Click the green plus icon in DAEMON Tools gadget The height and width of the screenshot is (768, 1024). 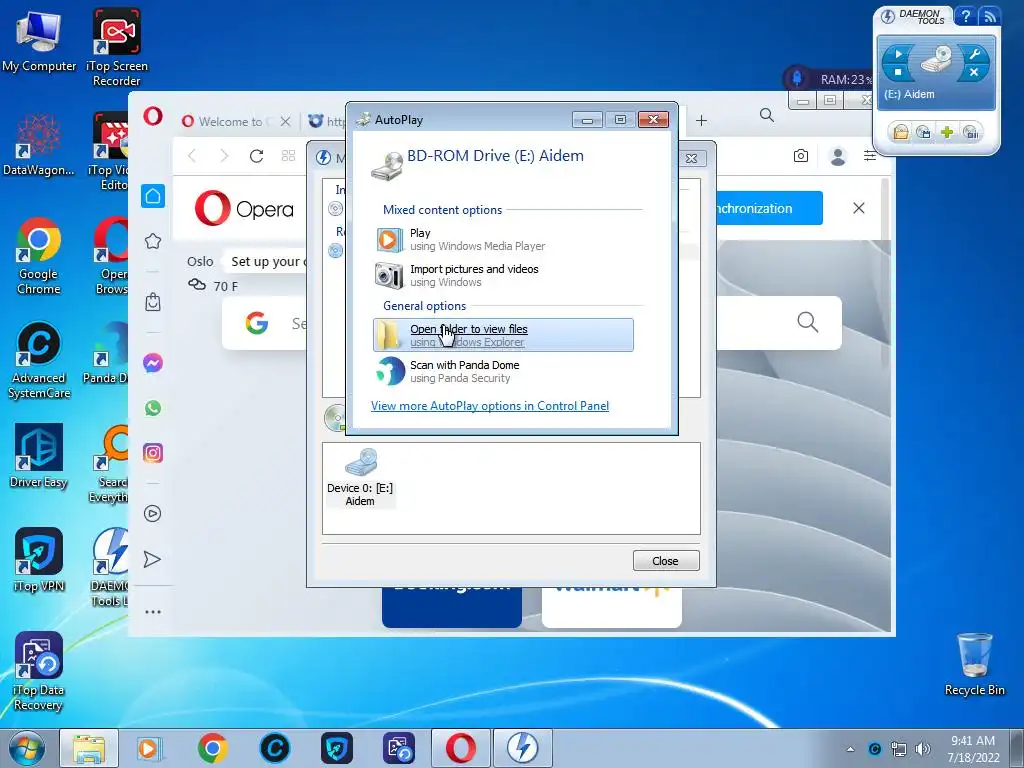[x=947, y=133]
